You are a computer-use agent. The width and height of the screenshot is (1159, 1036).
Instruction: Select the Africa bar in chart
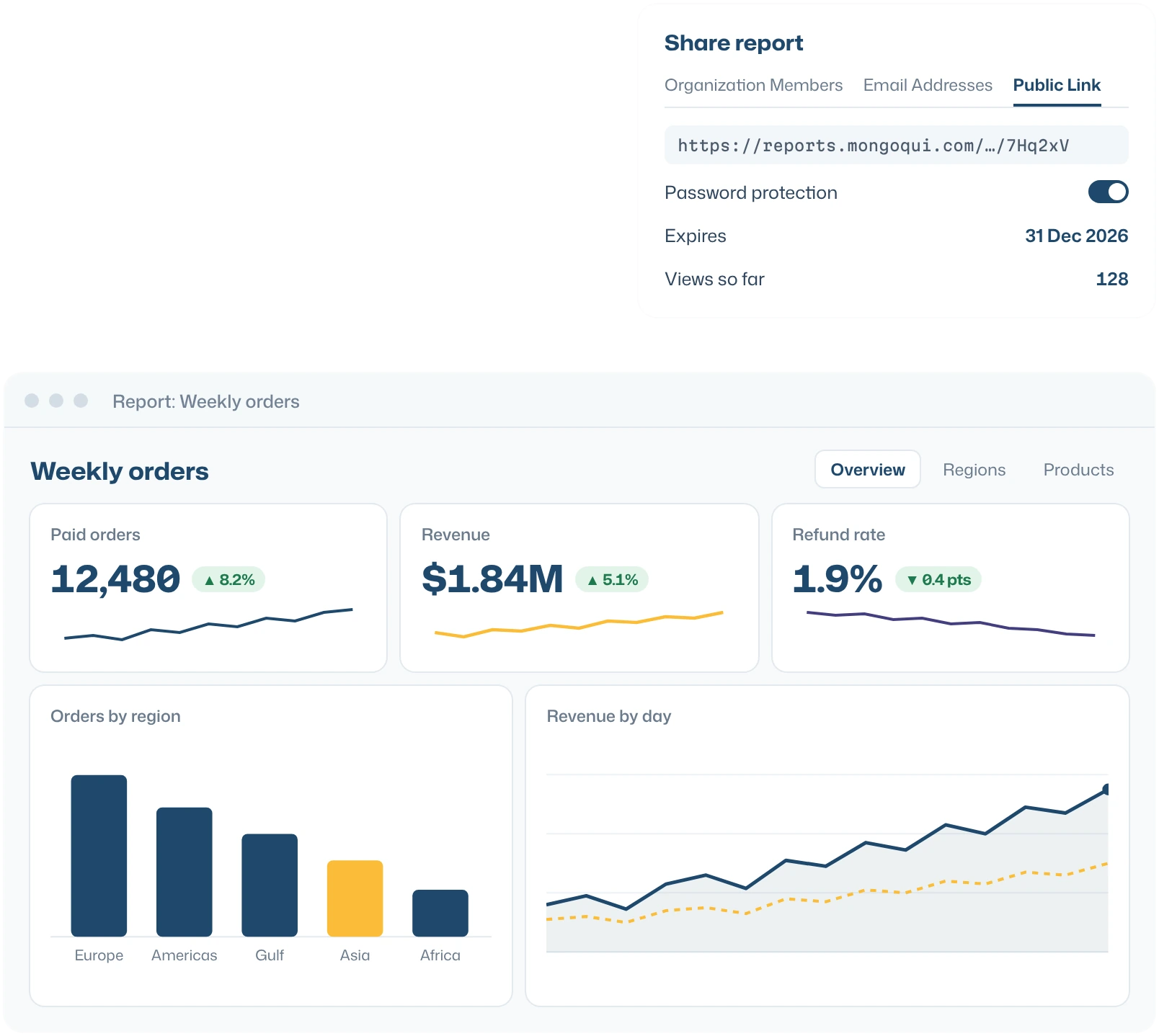[x=440, y=914]
